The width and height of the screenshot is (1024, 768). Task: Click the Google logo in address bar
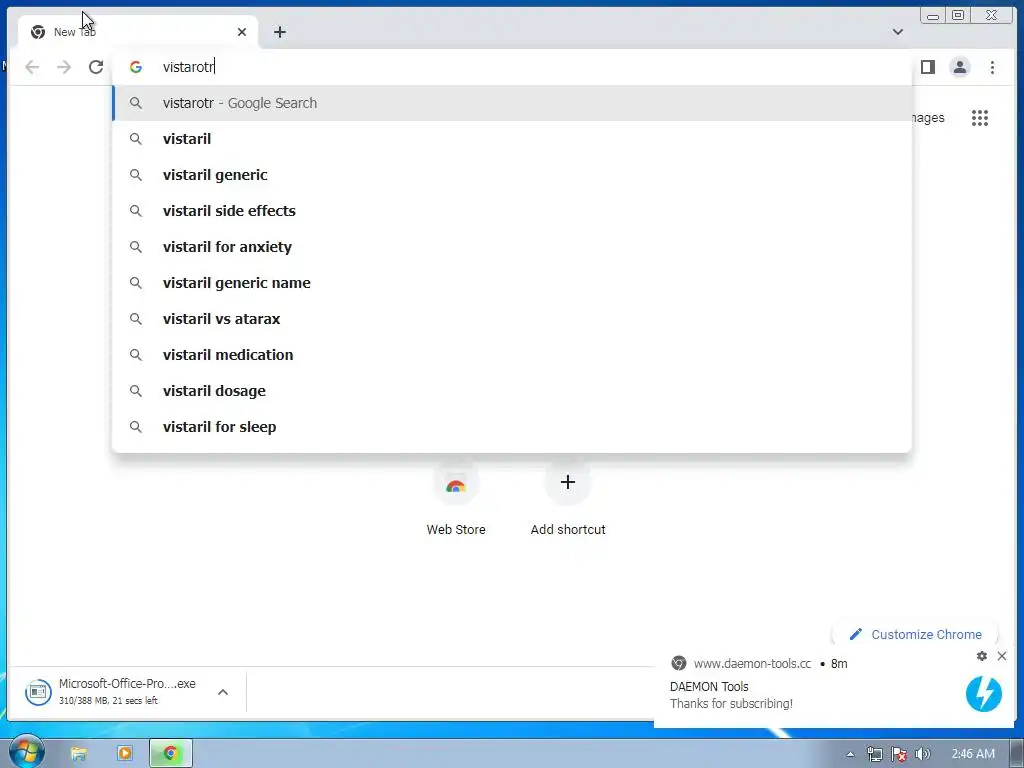(136, 67)
